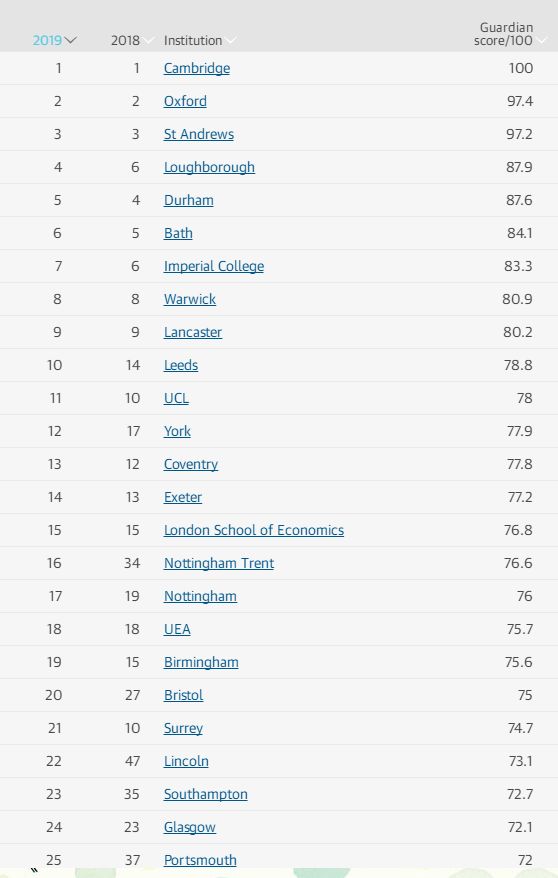Screen dimensions: 558x878
Task: Select the Durham link
Action: [x=188, y=200]
